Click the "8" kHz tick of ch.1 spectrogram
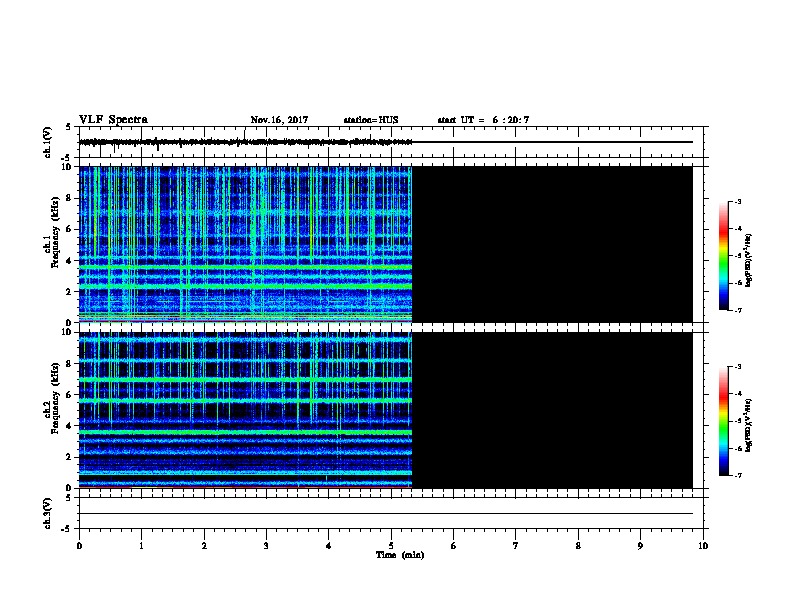 click(69, 198)
